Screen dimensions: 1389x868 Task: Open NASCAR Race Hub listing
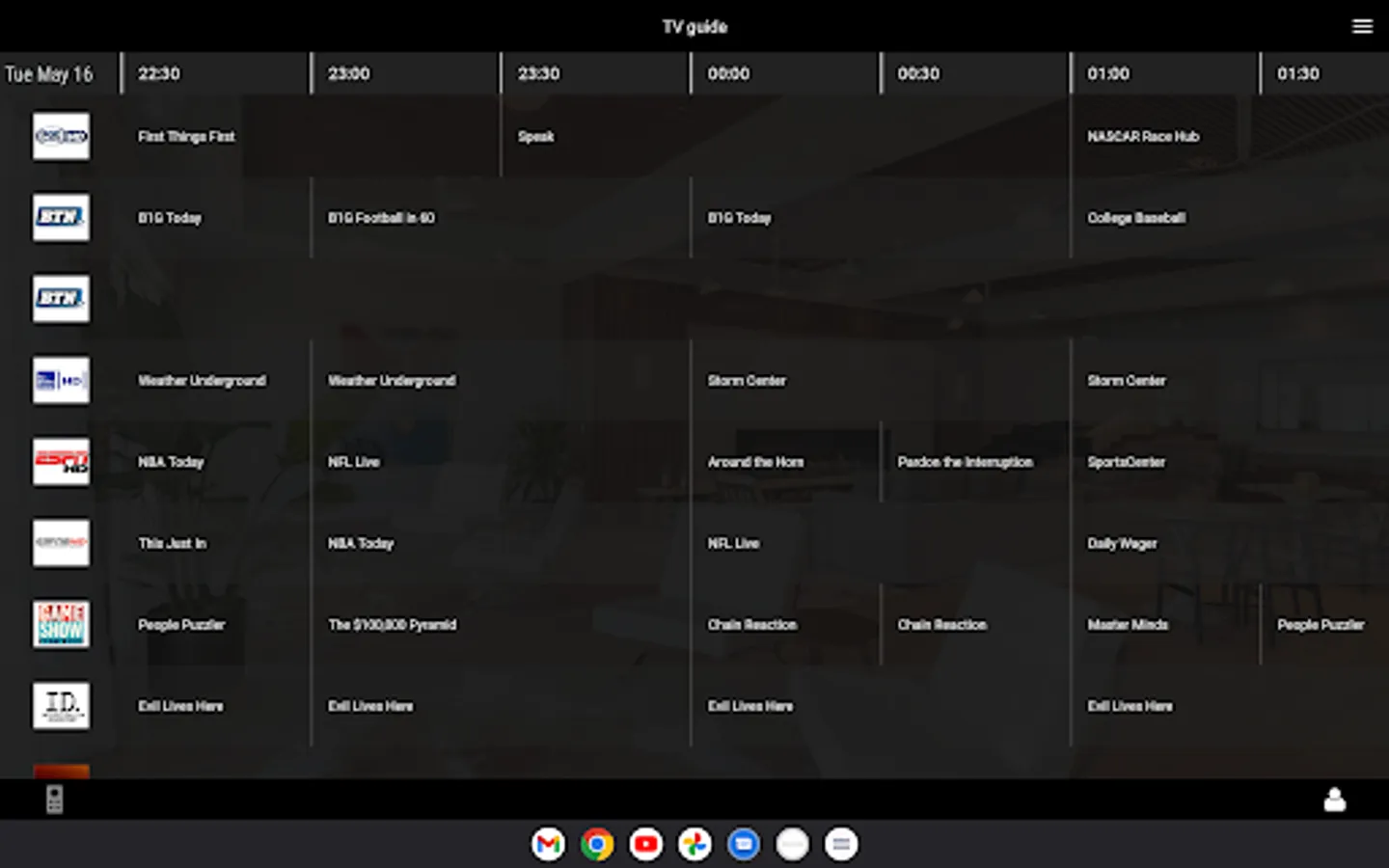tap(1143, 136)
